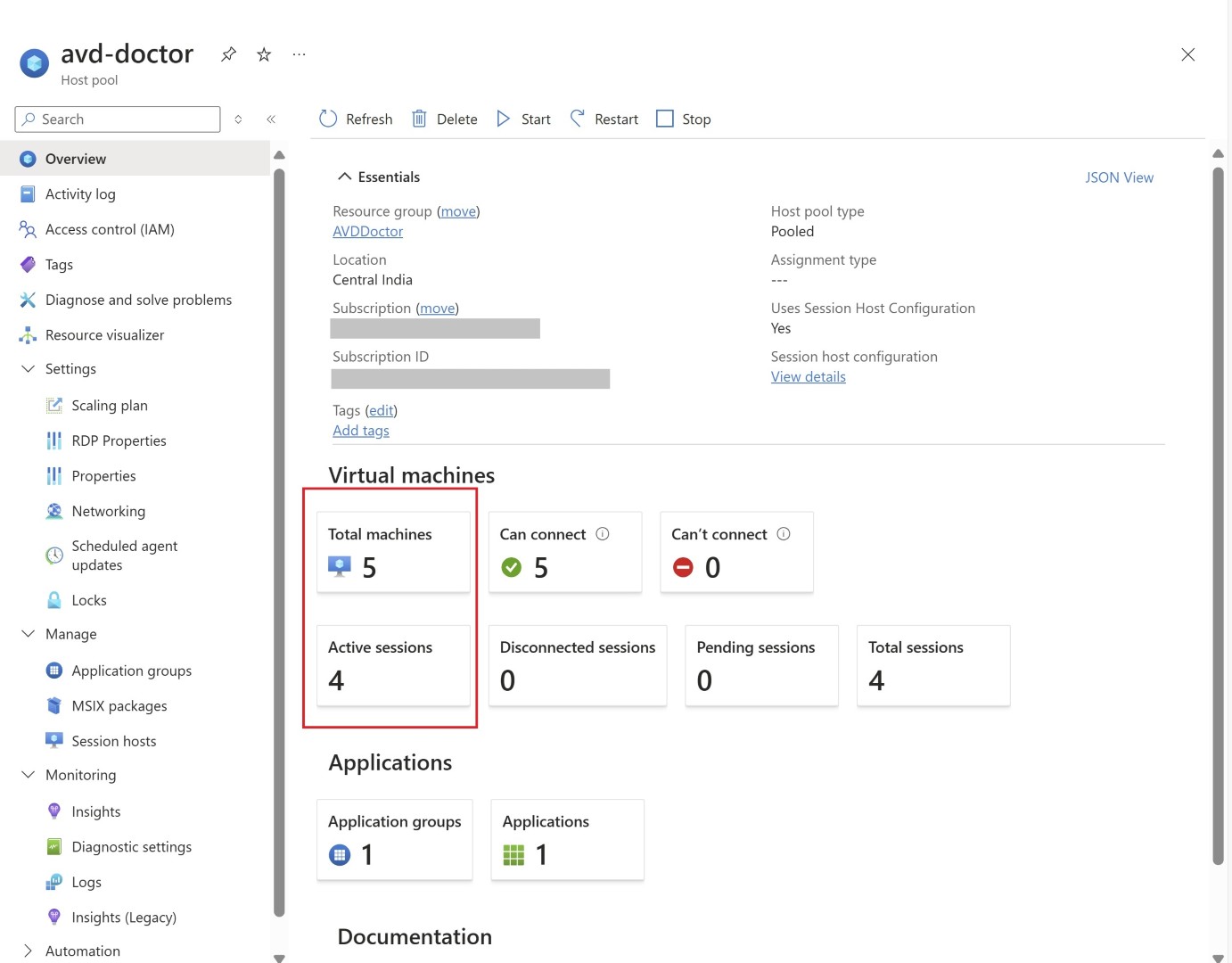Delete the host pool
Viewport: 1232px width, 963px height.
pos(444,119)
